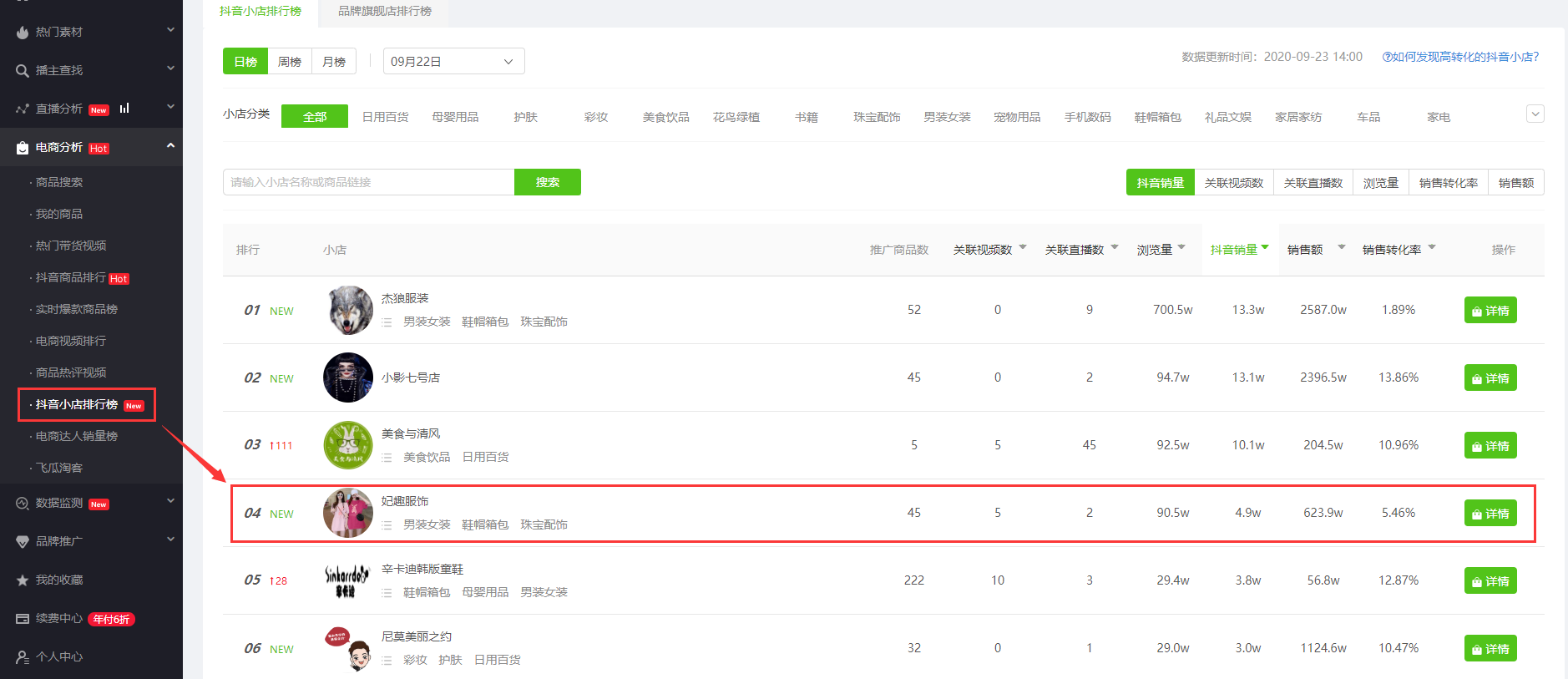Open 妃趣服饰 shop avatar
Image resolution: width=1568 pixels, height=679 pixels.
point(348,513)
